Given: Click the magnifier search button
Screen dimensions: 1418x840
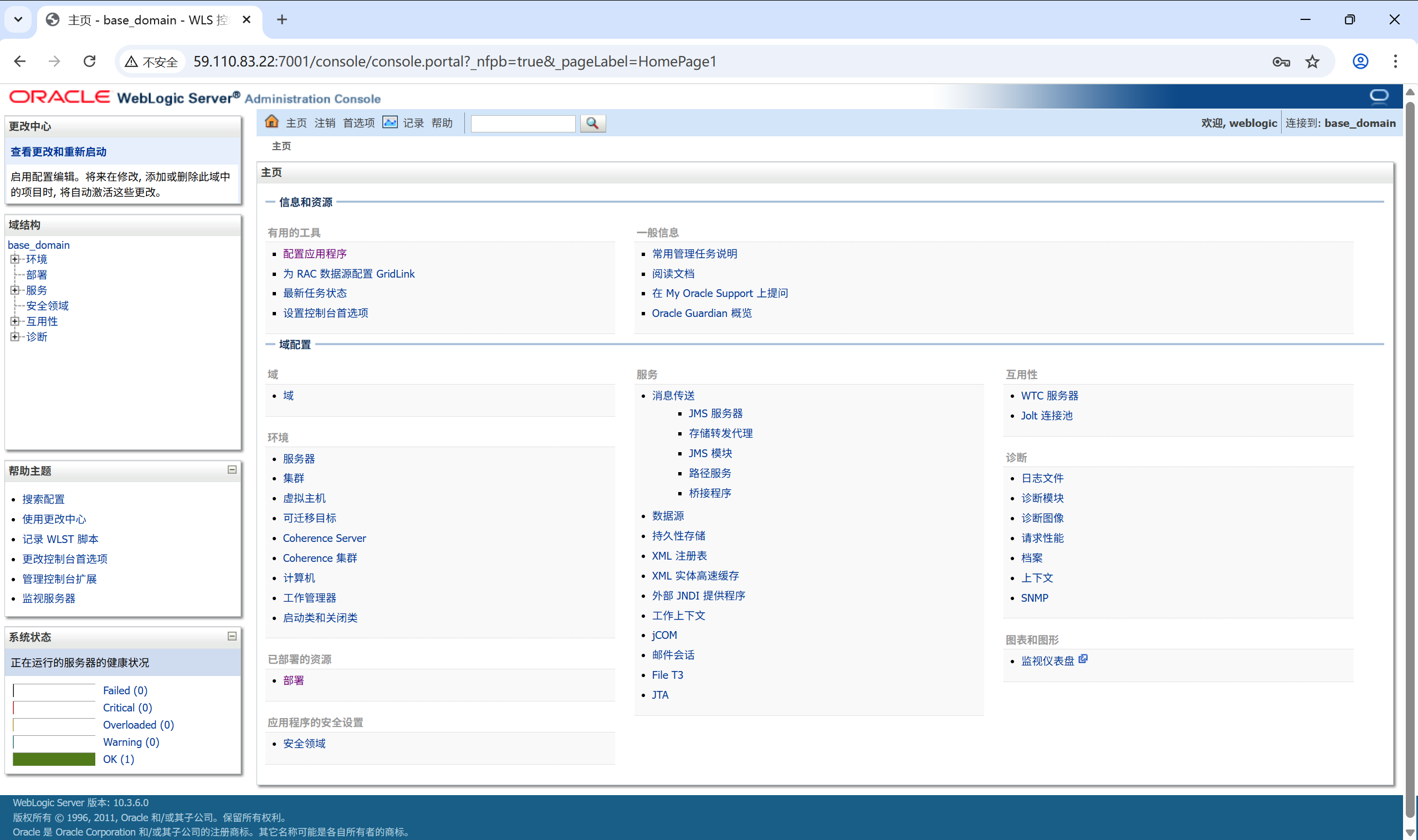Looking at the screenshot, I should point(593,123).
